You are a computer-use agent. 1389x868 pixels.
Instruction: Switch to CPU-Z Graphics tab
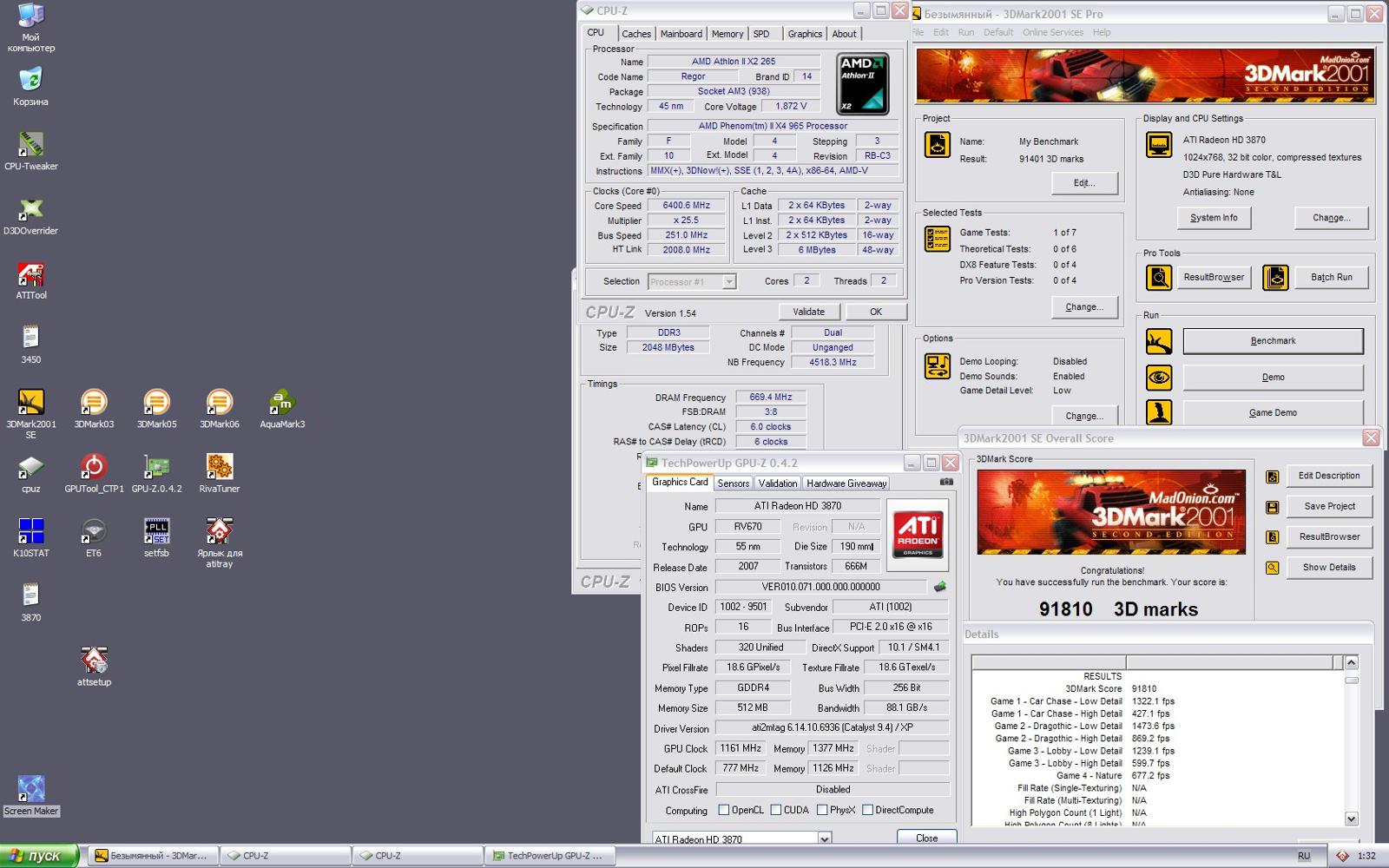pyautogui.click(x=805, y=34)
